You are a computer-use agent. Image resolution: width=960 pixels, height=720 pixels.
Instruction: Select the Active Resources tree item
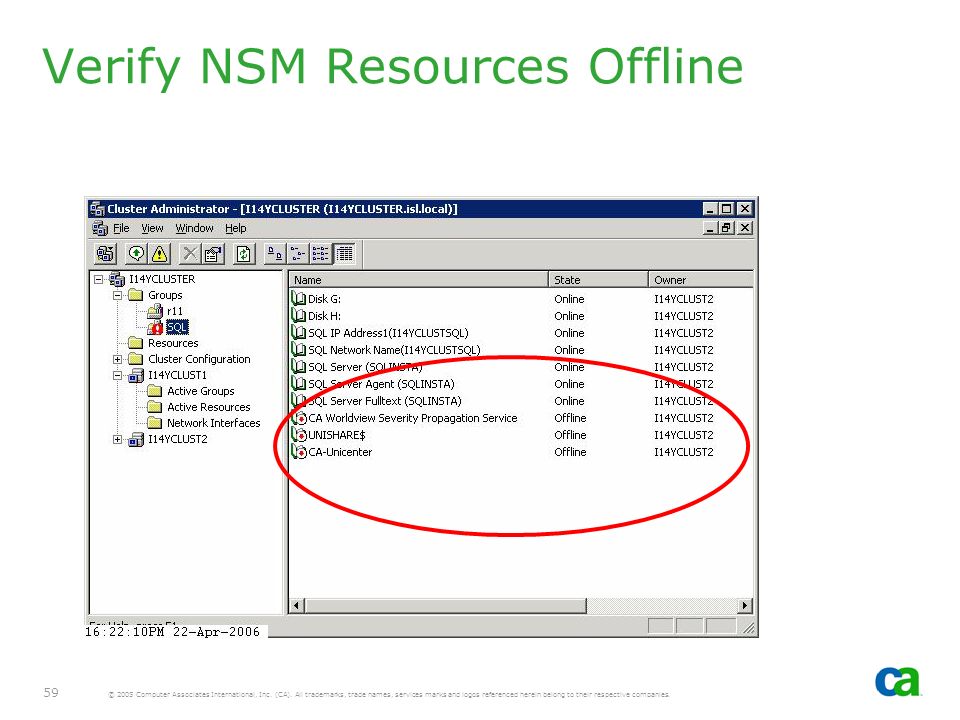coord(209,407)
